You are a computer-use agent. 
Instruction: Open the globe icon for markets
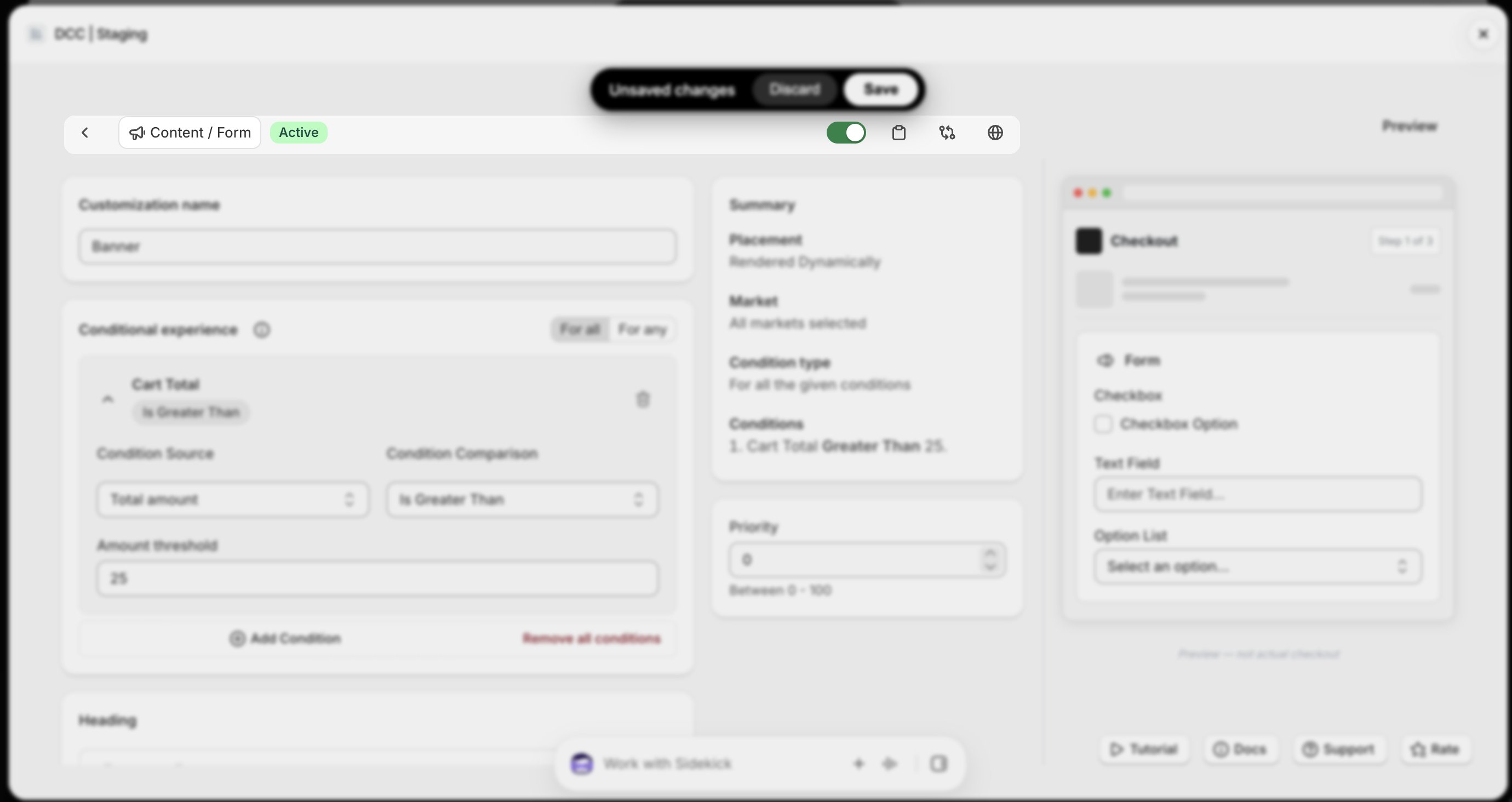pyautogui.click(x=995, y=133)
